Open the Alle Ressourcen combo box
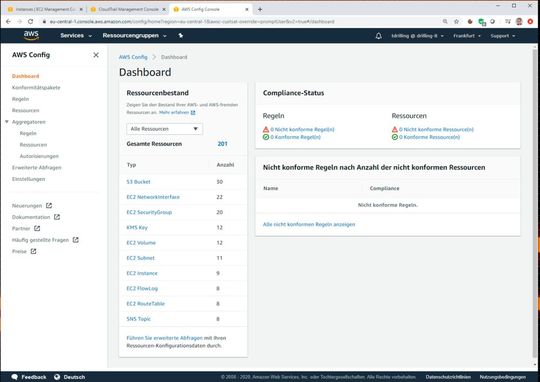Viewport: 540px width, 382px height. click(x=165, y=129)
